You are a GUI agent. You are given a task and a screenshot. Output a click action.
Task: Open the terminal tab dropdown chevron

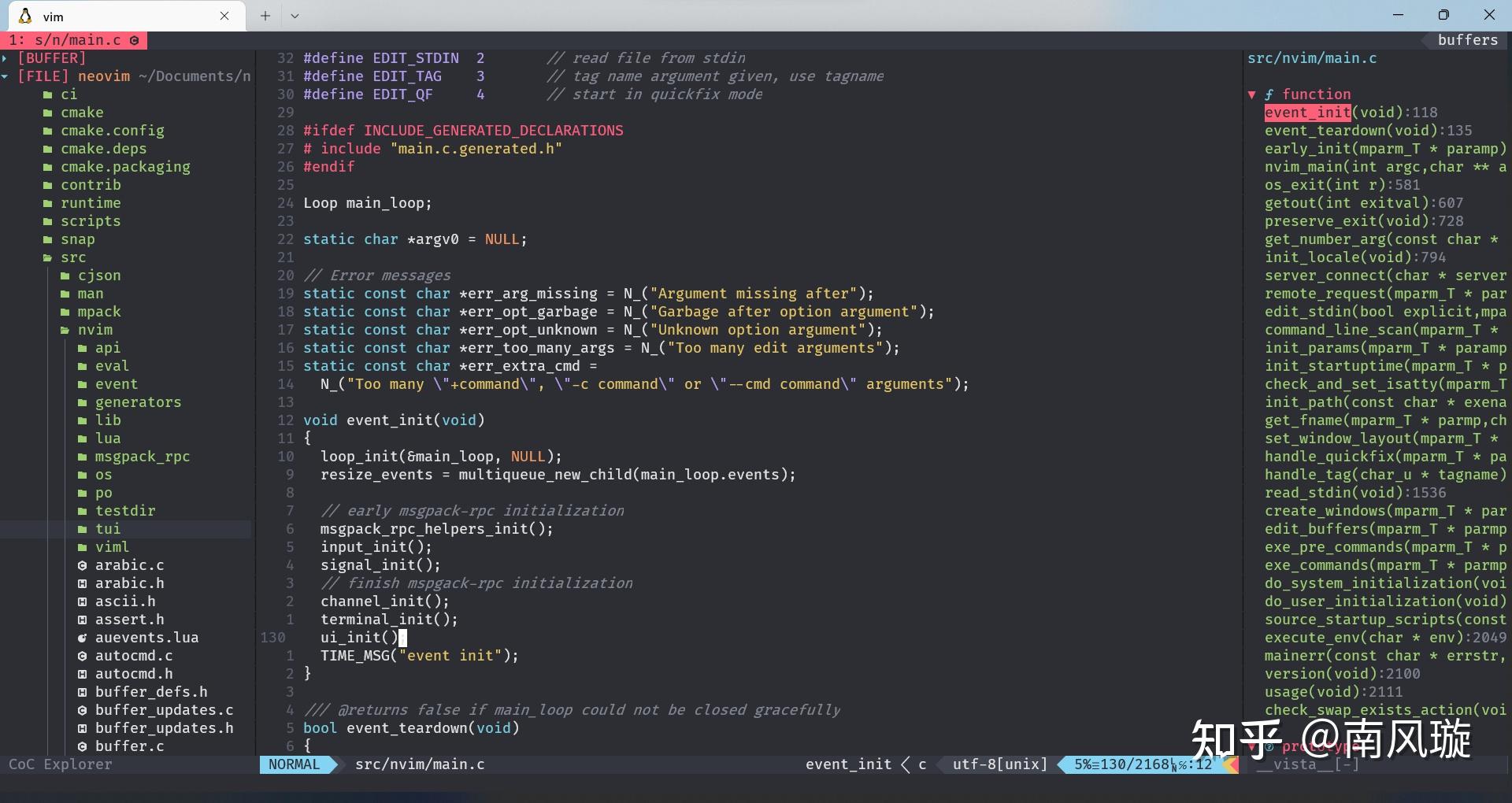click(295, 16)
